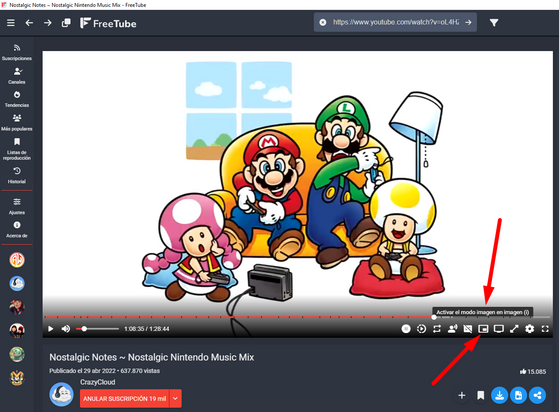Go forward with the right arrow
559x412 pixels.
[47, 23]
